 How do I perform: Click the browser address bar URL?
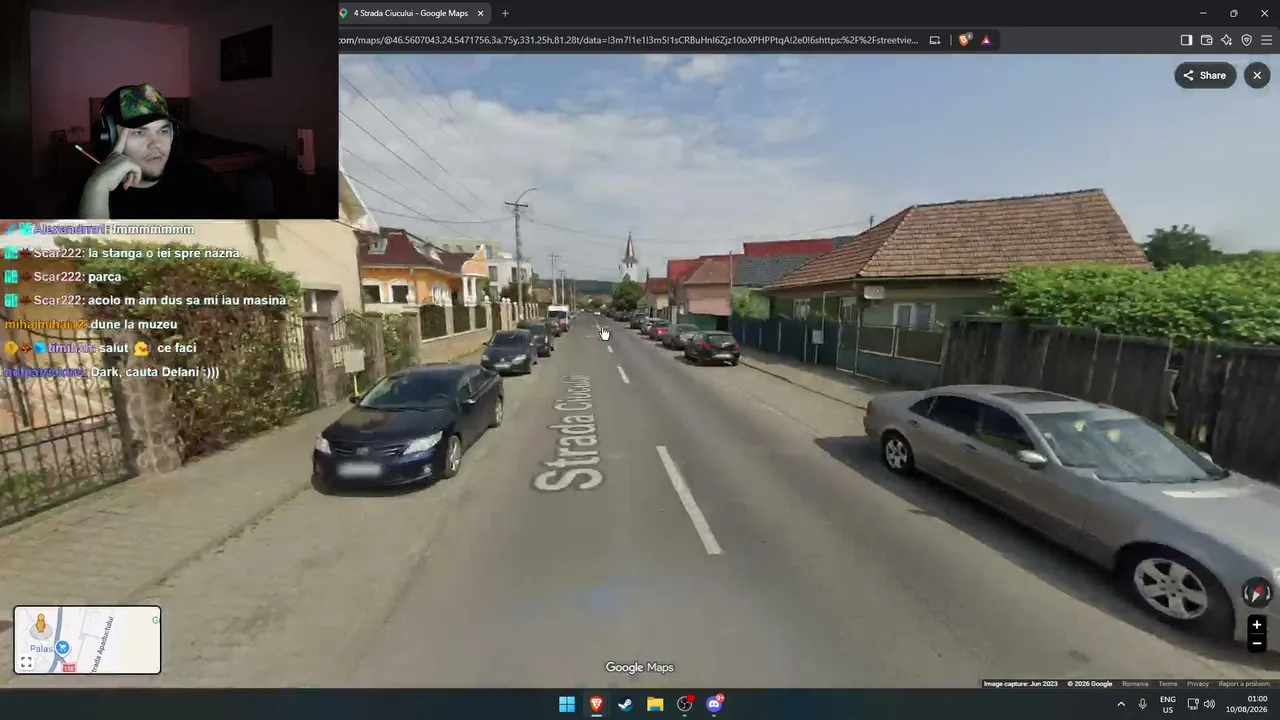coord(628,40)
